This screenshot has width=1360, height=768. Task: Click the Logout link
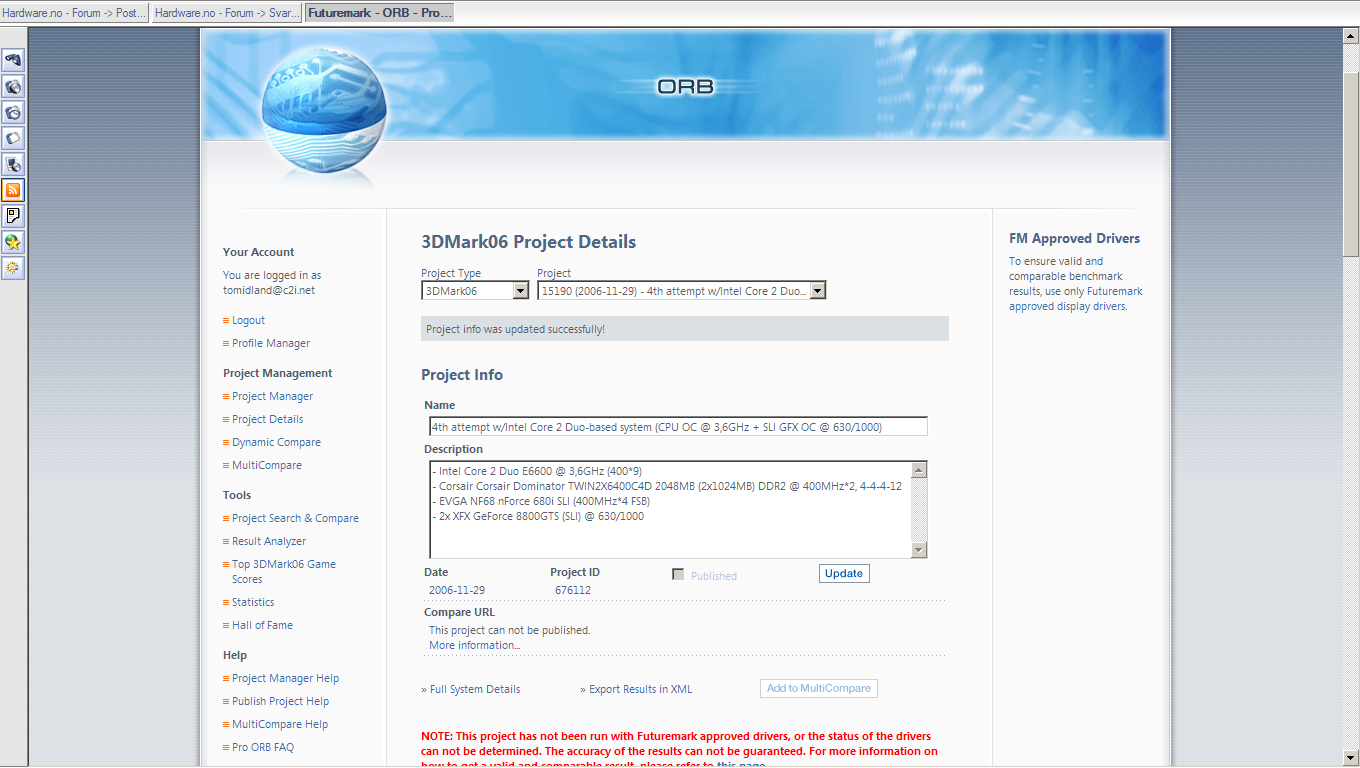[248, 321]
